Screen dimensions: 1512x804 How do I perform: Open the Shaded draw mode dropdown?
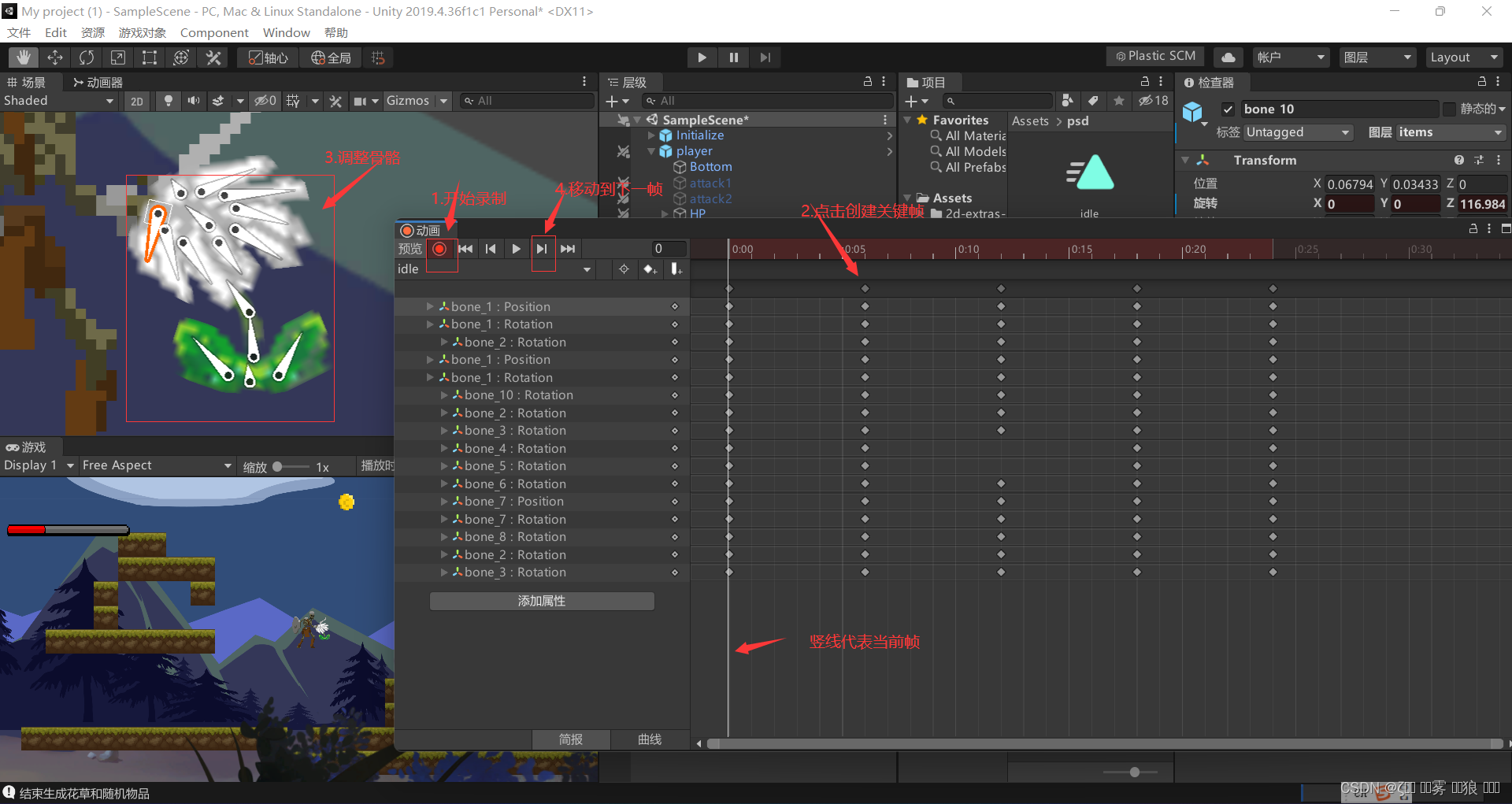click(x=59, y=101)
